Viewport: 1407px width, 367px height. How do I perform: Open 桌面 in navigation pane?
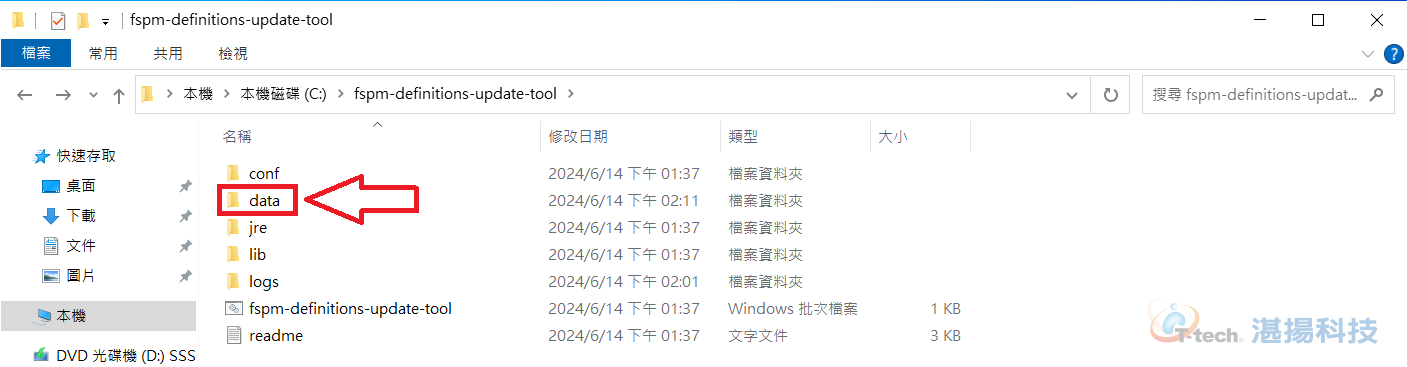[81, 185]
